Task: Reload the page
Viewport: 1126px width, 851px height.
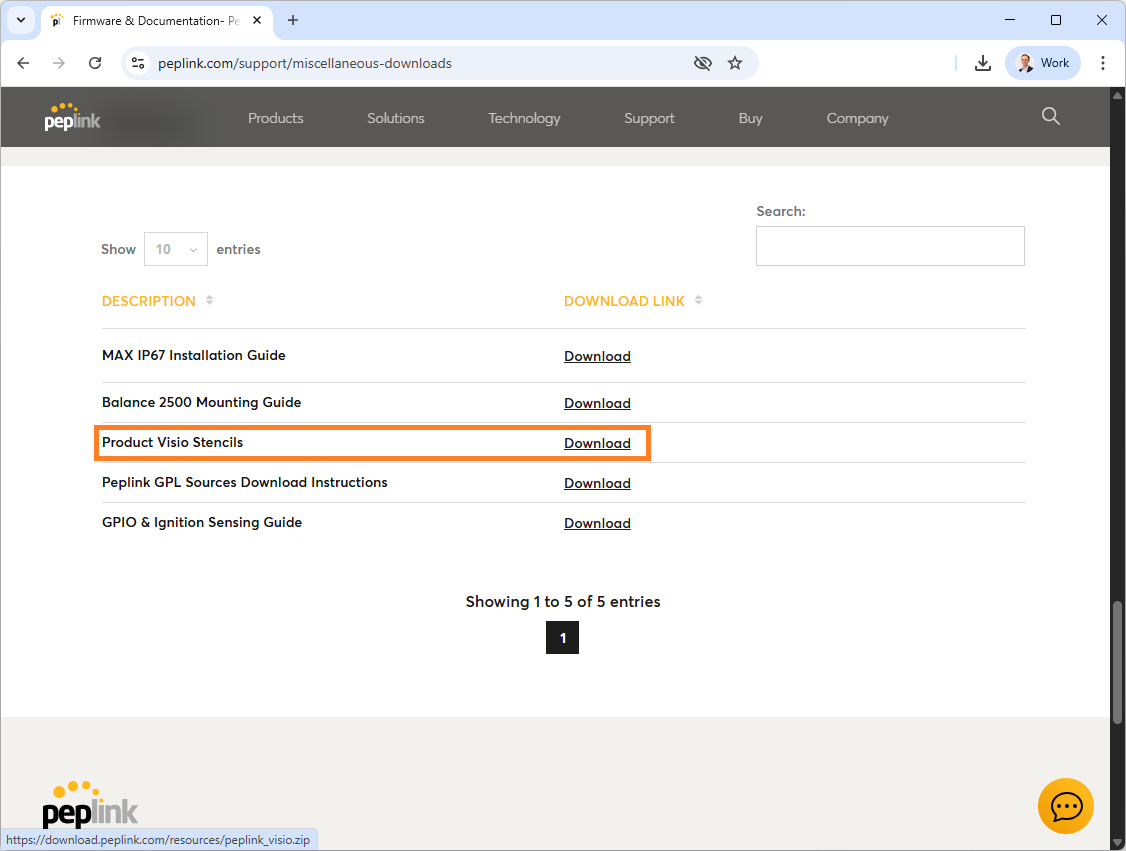Action: pos(95,63)
